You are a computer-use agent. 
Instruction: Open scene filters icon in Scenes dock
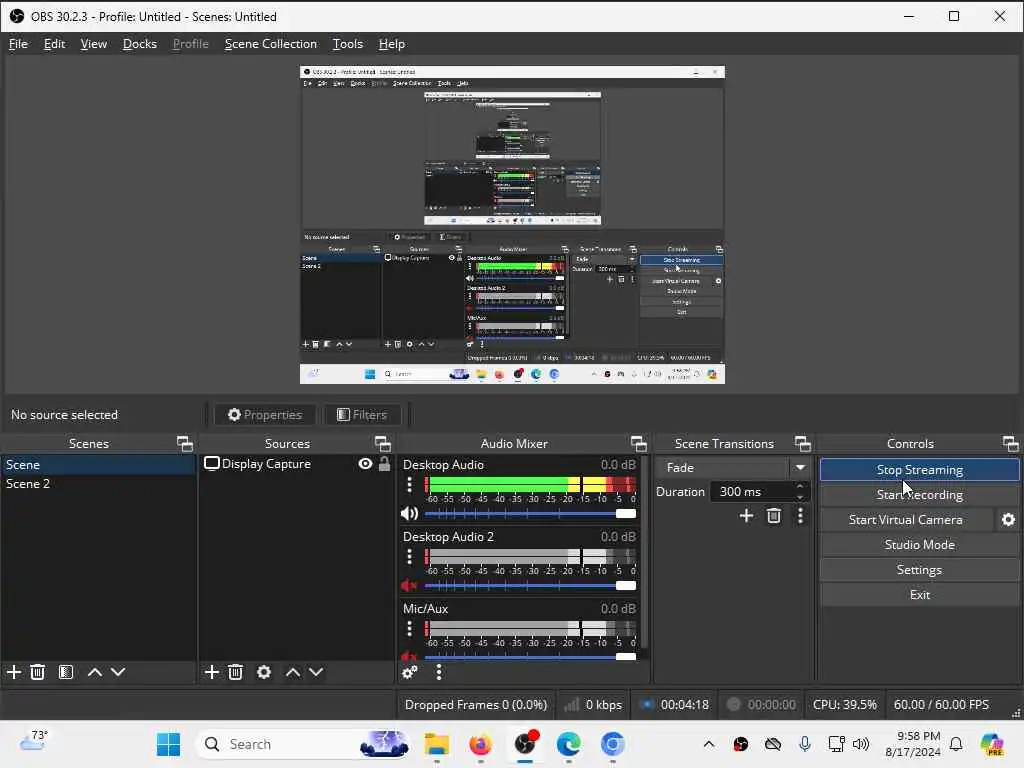(66, 672)
